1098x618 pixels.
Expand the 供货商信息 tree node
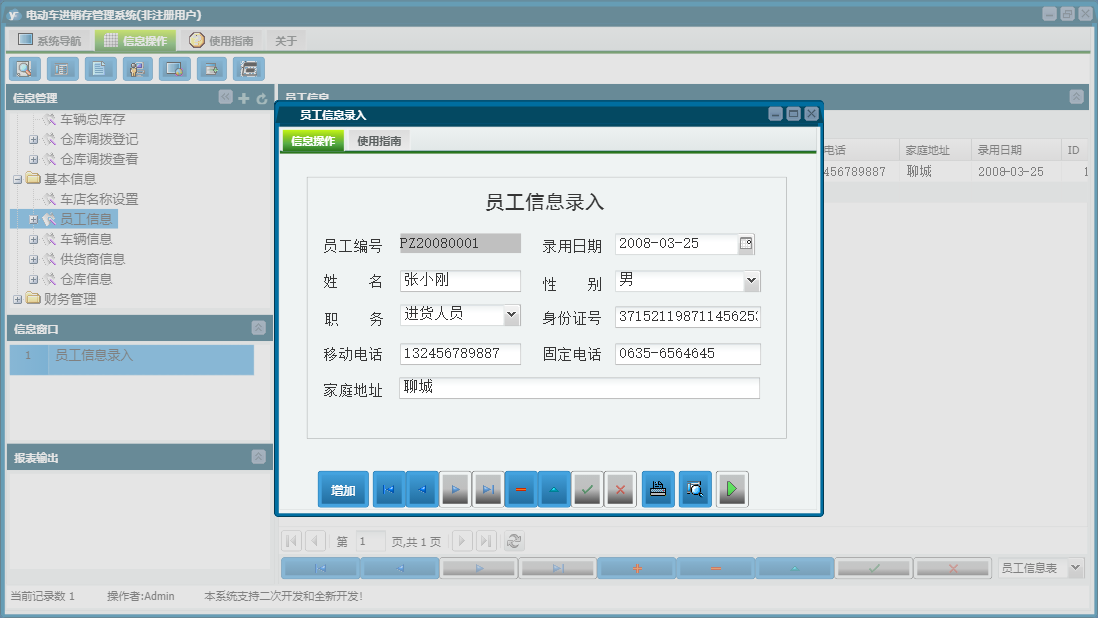[33, 260]
